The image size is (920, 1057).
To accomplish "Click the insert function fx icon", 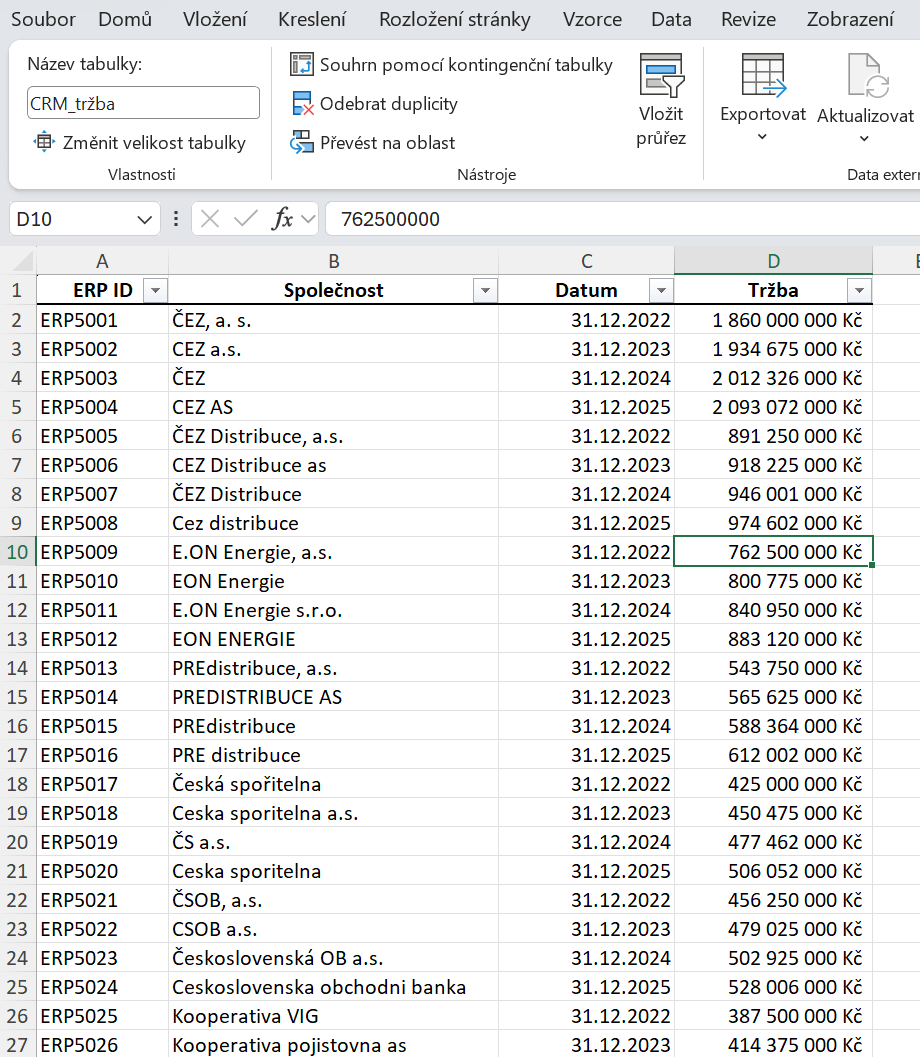I will (283, 219).
